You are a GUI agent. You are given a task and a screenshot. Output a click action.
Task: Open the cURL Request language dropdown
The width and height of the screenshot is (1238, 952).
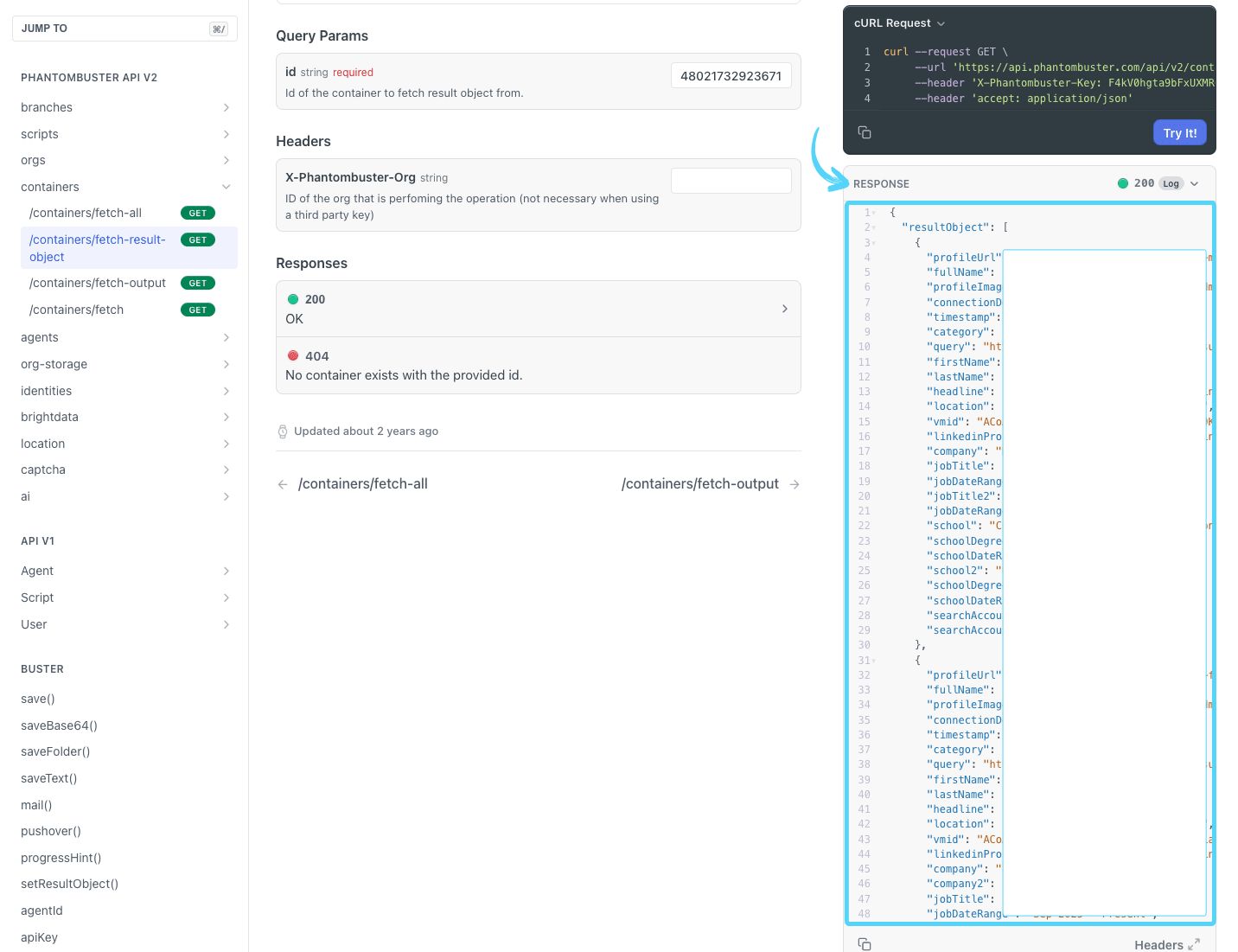pyautogui.click(x=899, y=23)
